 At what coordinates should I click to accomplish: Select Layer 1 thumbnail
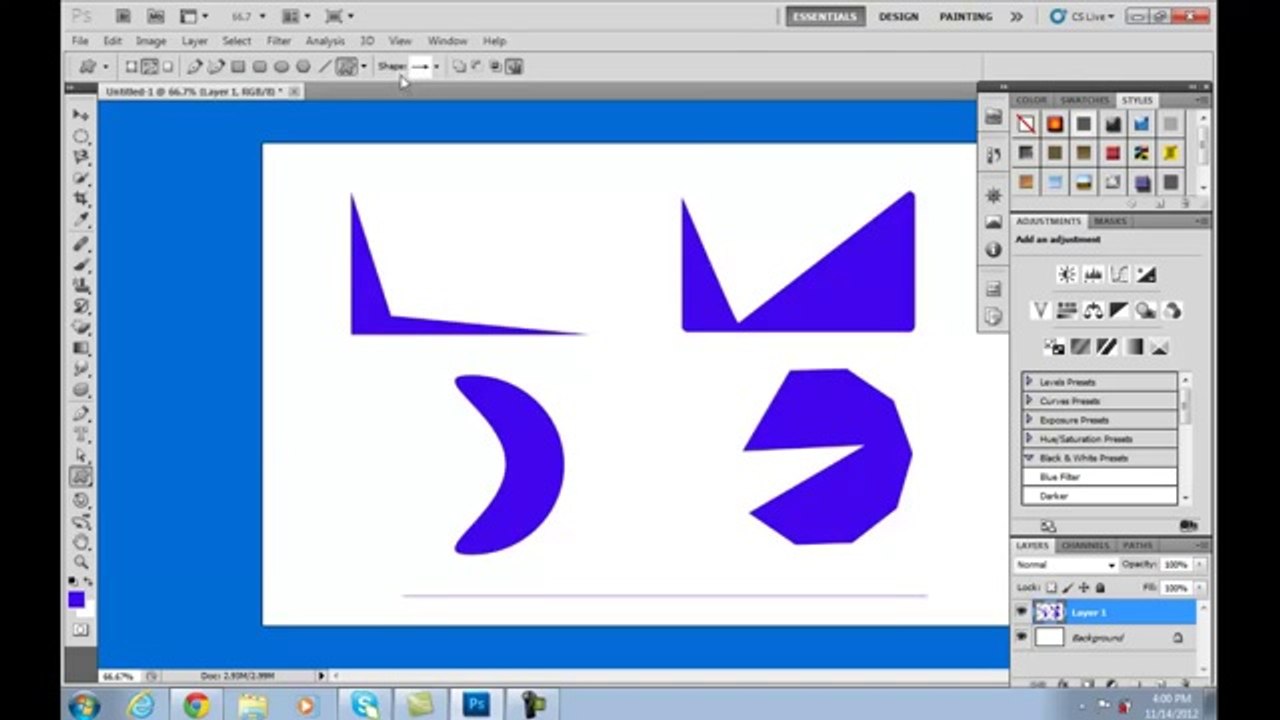click(1049, 612)
